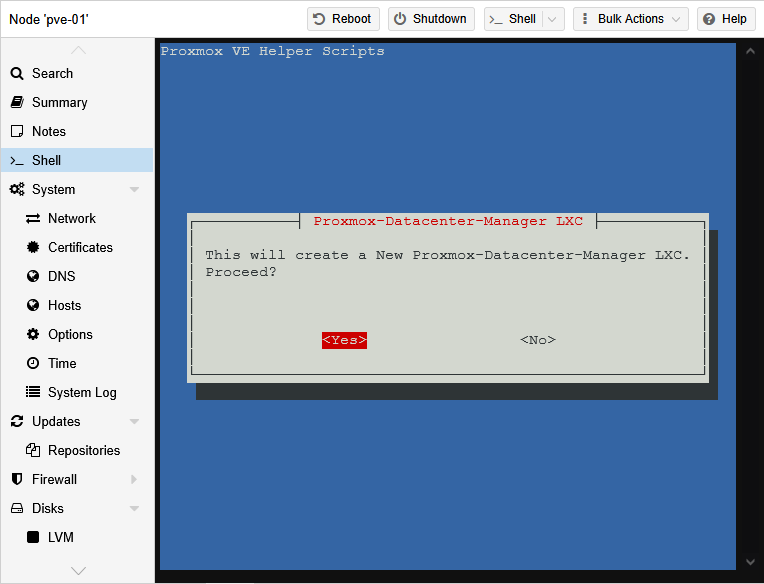
Task: Click the LVM square icon
Action: [33, 537]
